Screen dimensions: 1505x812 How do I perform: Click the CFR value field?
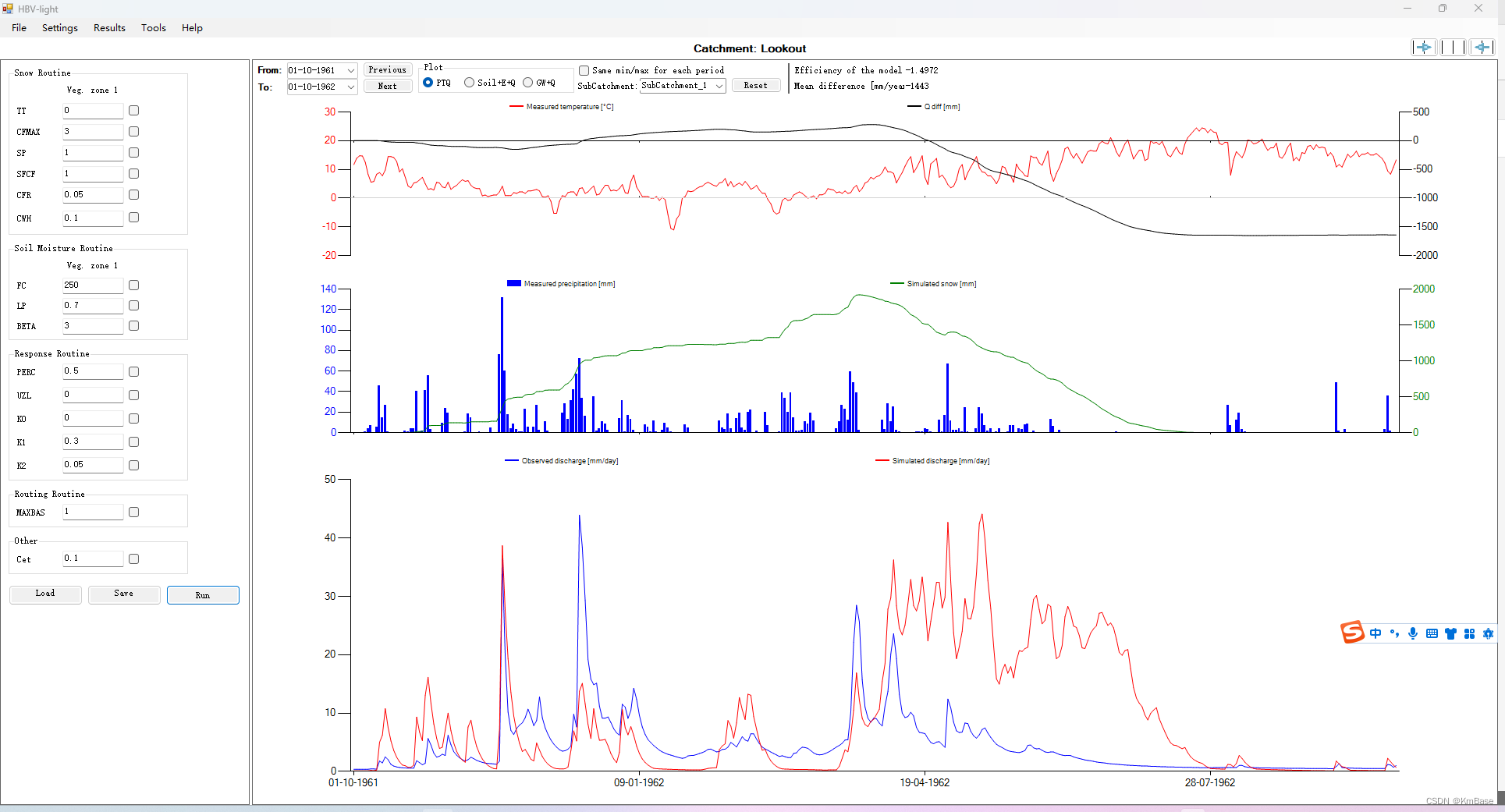[93, 195]
